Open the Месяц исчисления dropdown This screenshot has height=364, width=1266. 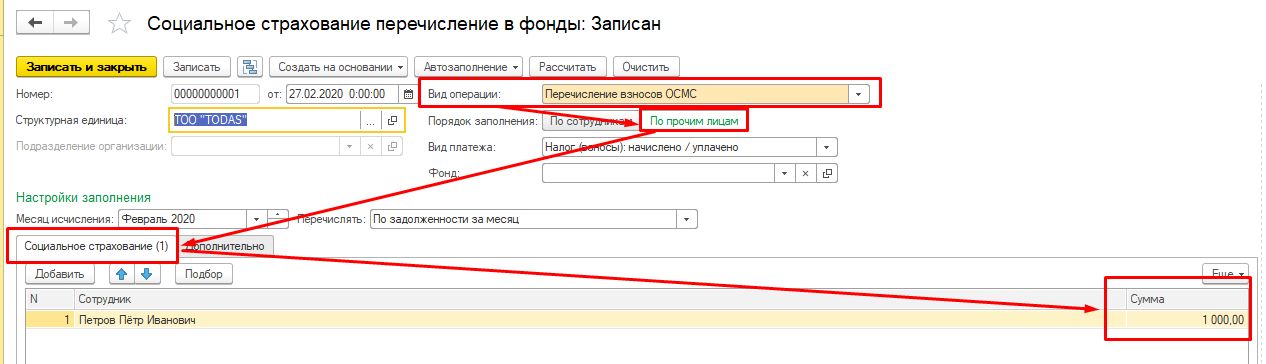click(257, 219)
